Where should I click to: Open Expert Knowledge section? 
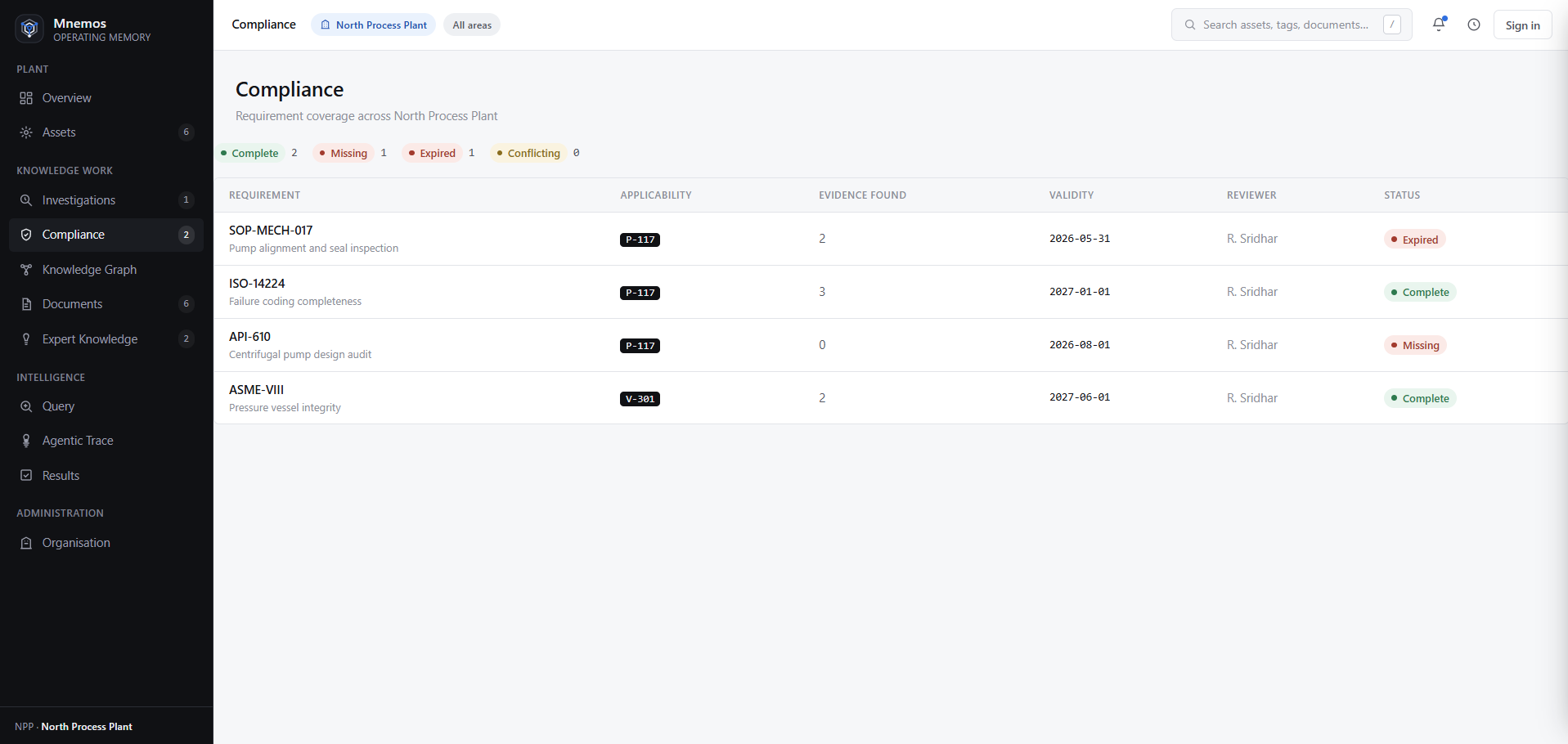pyautogui.click(x=106, y=339)
